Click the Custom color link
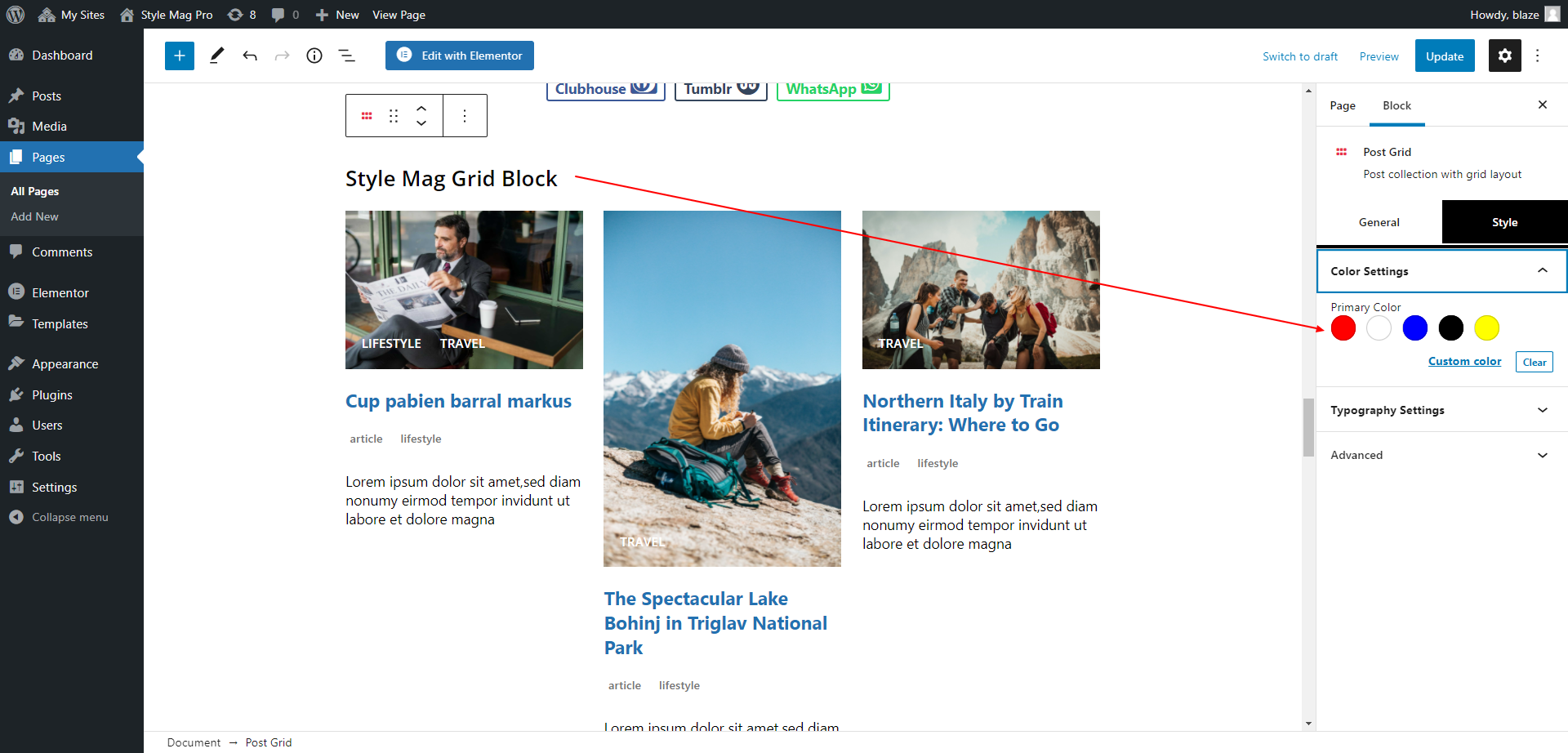Viewport: 1568px width, 753px height. click(x=1464, y=361)
